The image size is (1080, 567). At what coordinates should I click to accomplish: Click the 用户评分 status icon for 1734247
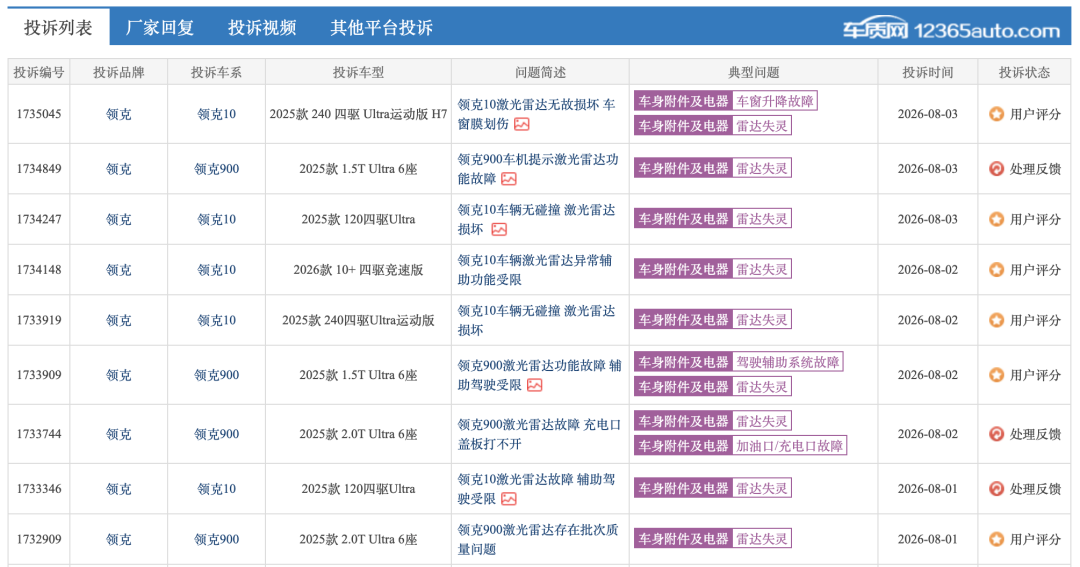click(x=996, y=219)
